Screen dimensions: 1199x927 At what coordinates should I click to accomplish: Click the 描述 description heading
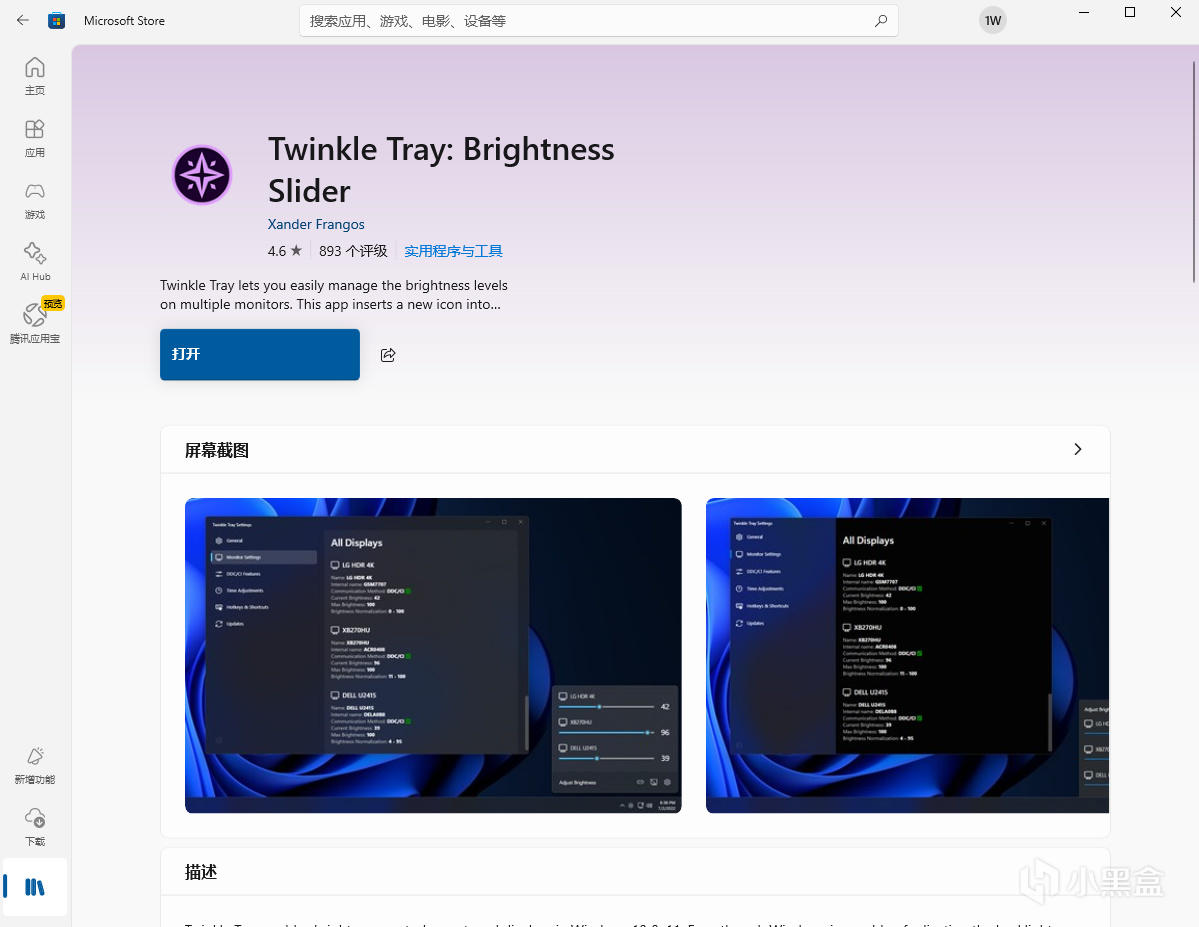pyautogui.click(x=201, y=872)
